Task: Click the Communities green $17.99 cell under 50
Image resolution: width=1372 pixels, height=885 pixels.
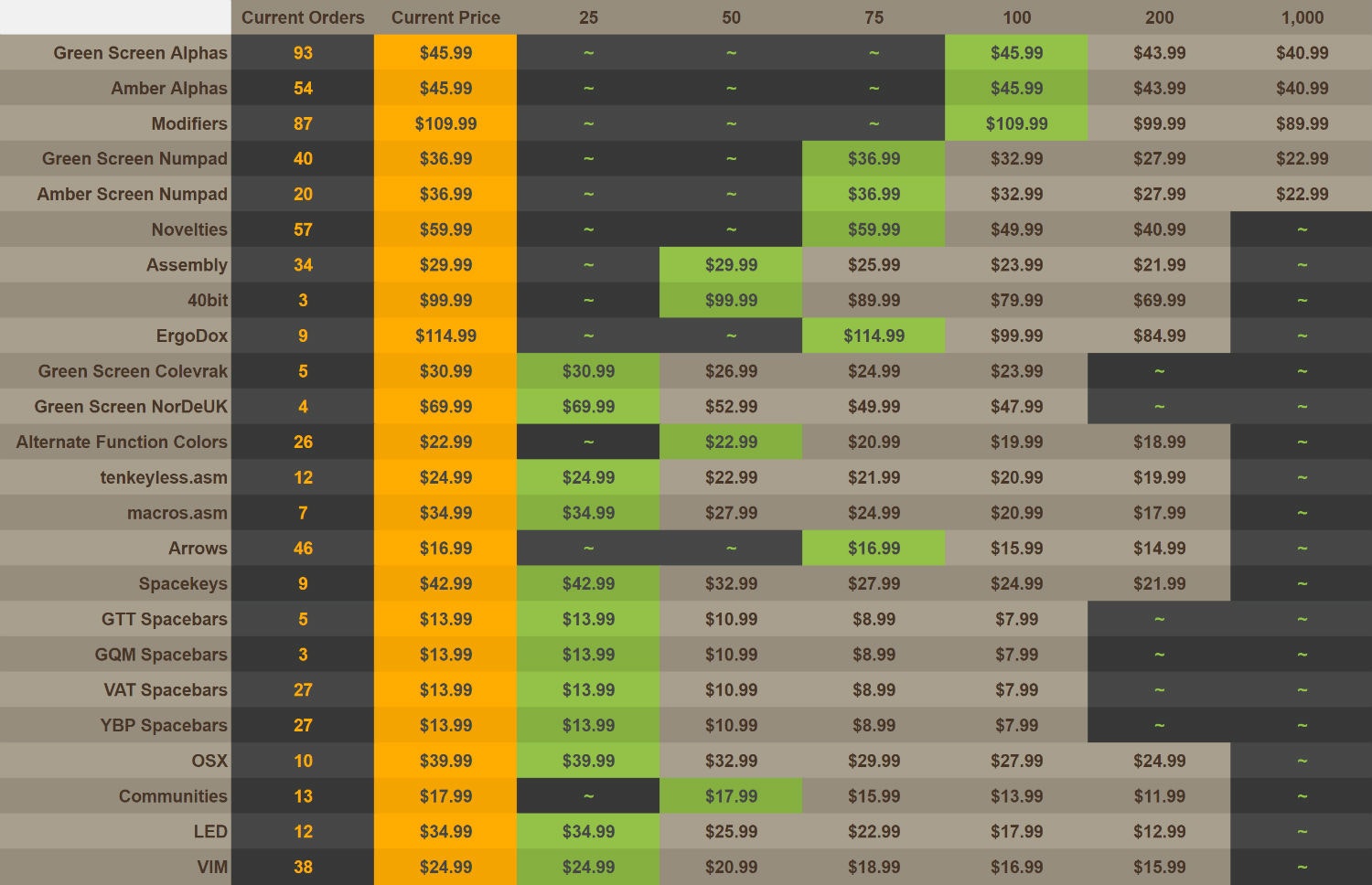Action: 731,796
